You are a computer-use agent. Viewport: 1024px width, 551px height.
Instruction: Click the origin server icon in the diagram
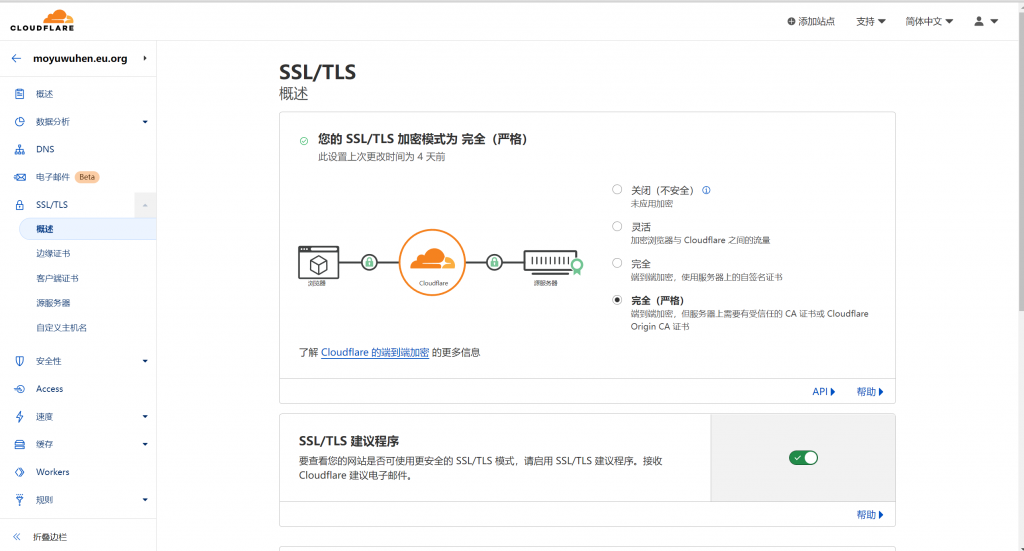coord(552,262)
